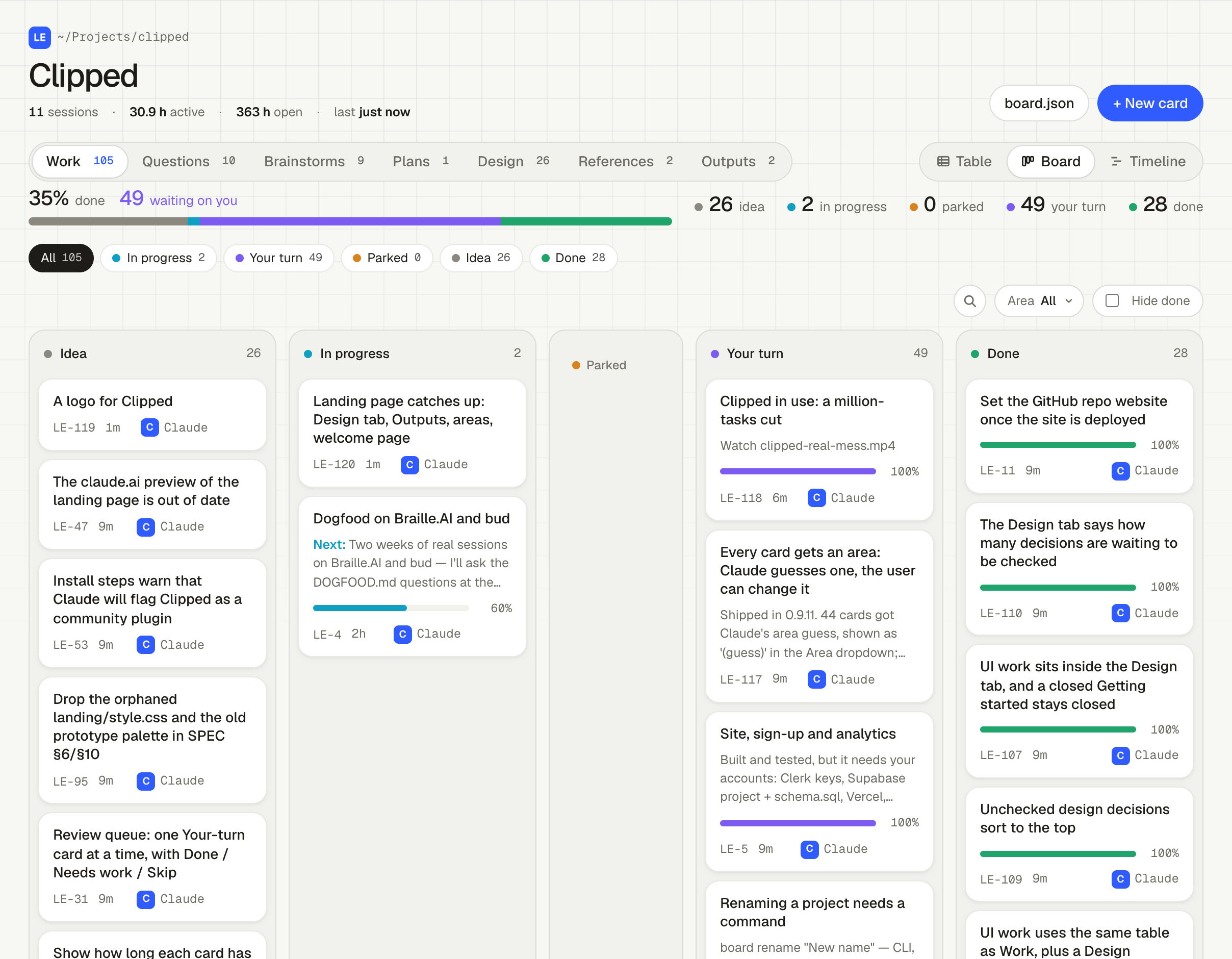Screen dimensions: 1232x959
Task: Click the 60% progress bar on LE-4
Action: [x=391, y=608]
